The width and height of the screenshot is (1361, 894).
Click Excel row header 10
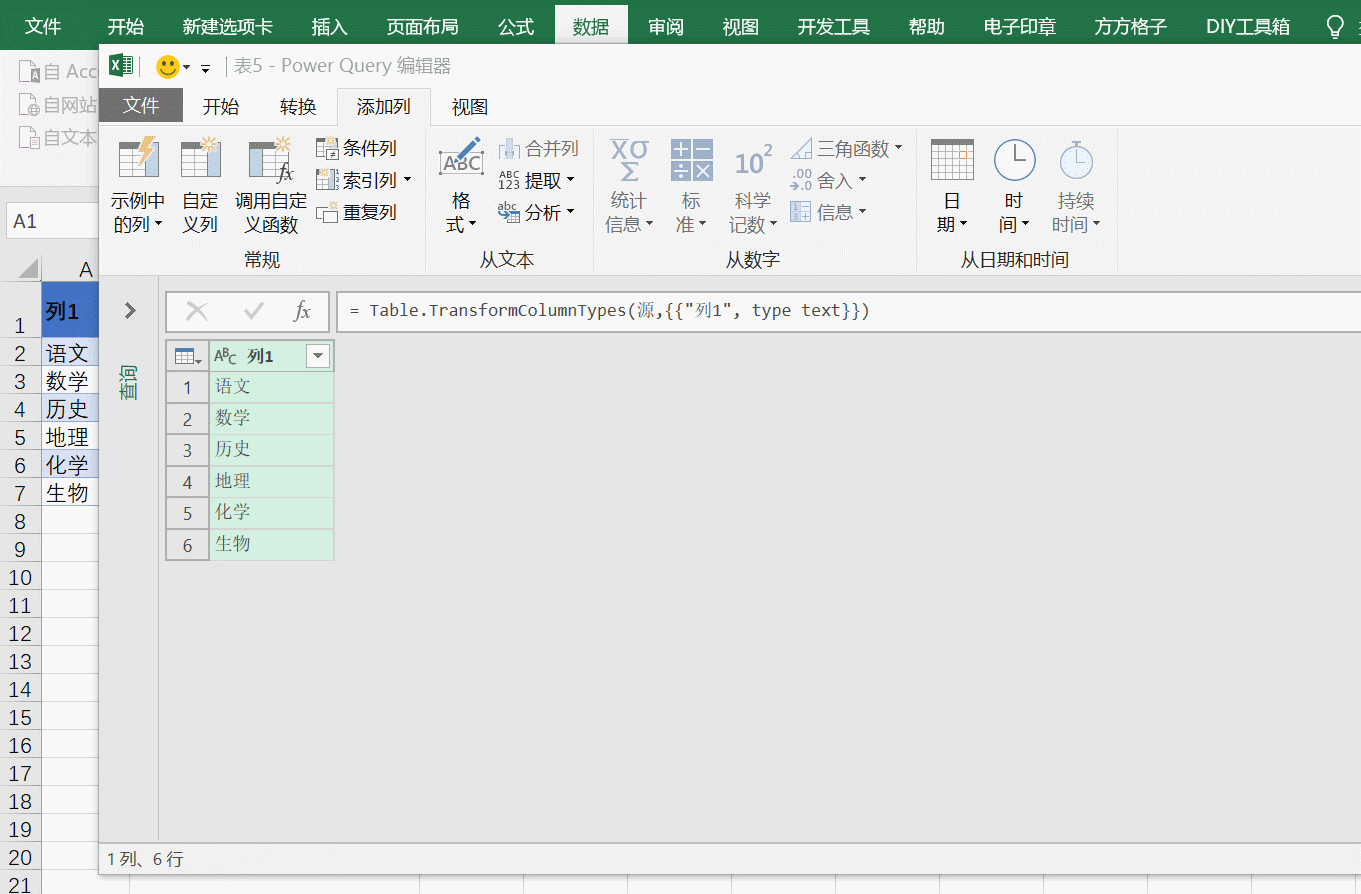(20, 577)
